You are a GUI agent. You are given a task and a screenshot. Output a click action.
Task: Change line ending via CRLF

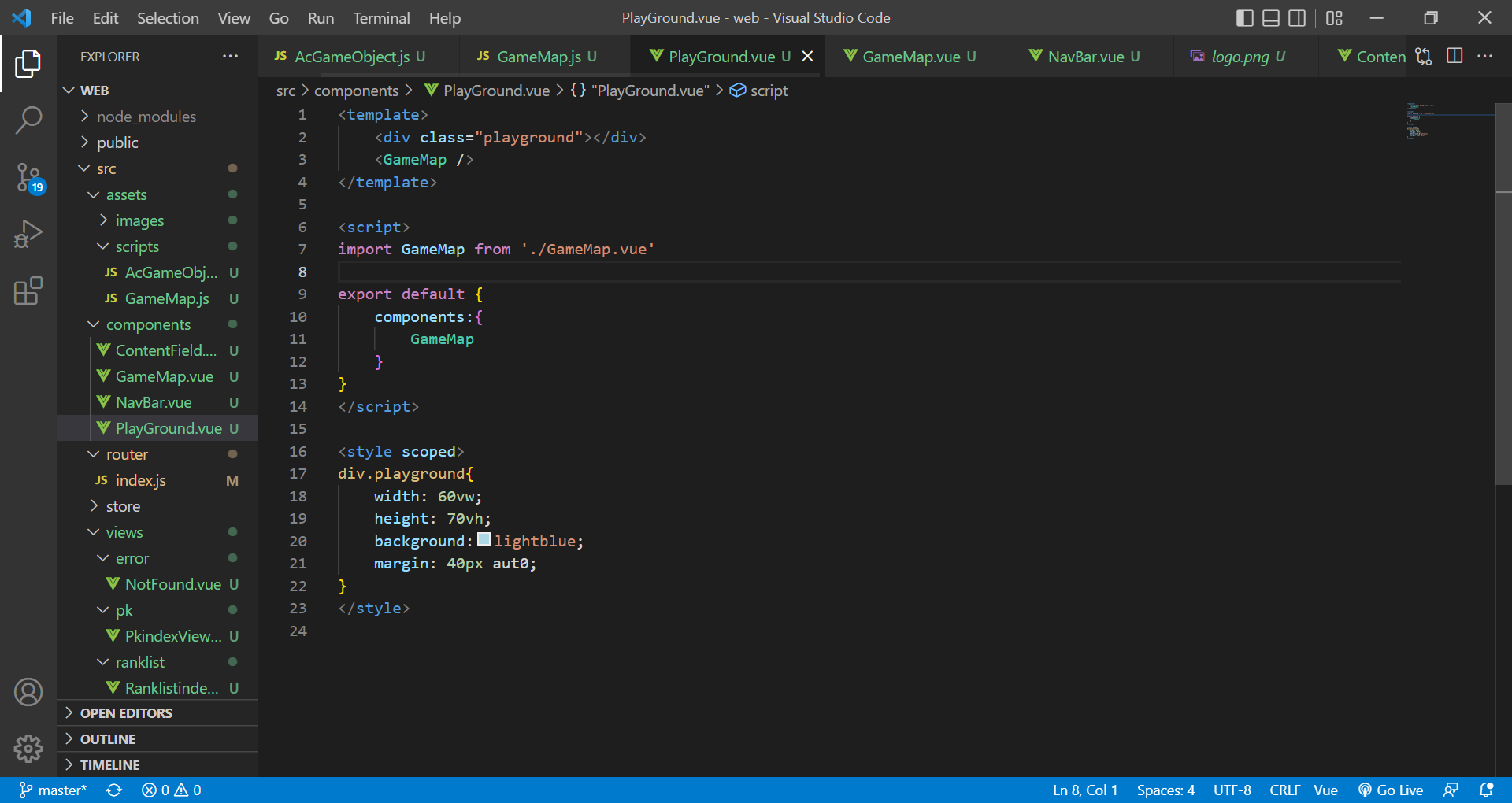coord(1285,790)
